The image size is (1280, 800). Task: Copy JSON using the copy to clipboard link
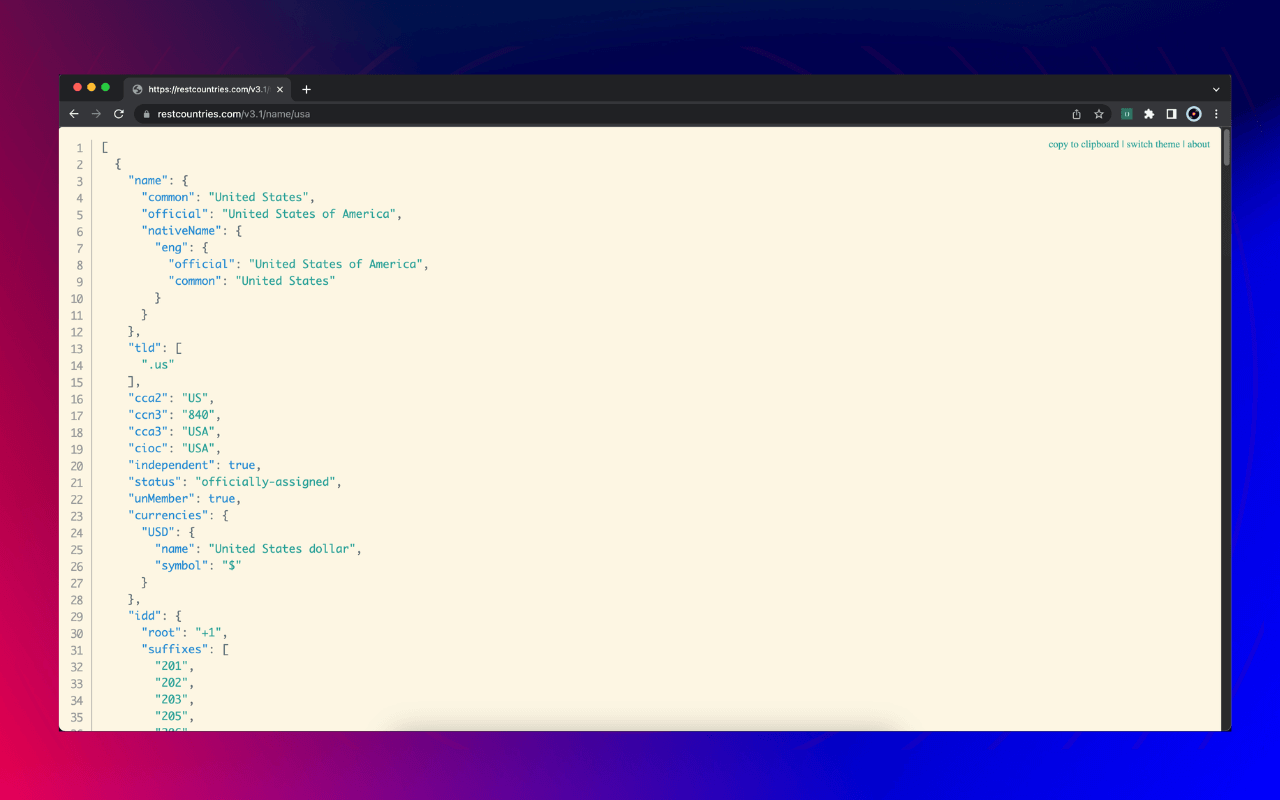click(x=1083, y=144)
